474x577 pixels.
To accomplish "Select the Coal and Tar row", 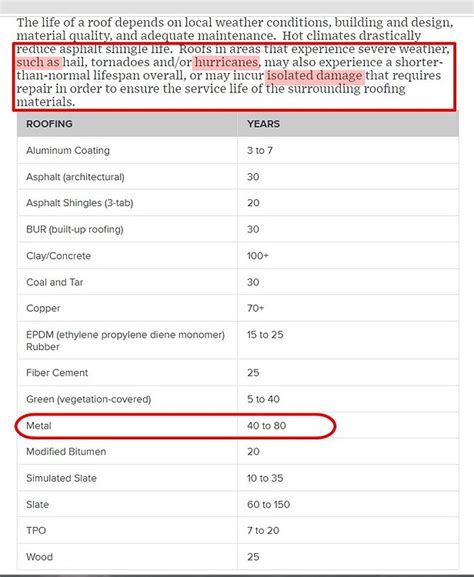I will [238, 282].
